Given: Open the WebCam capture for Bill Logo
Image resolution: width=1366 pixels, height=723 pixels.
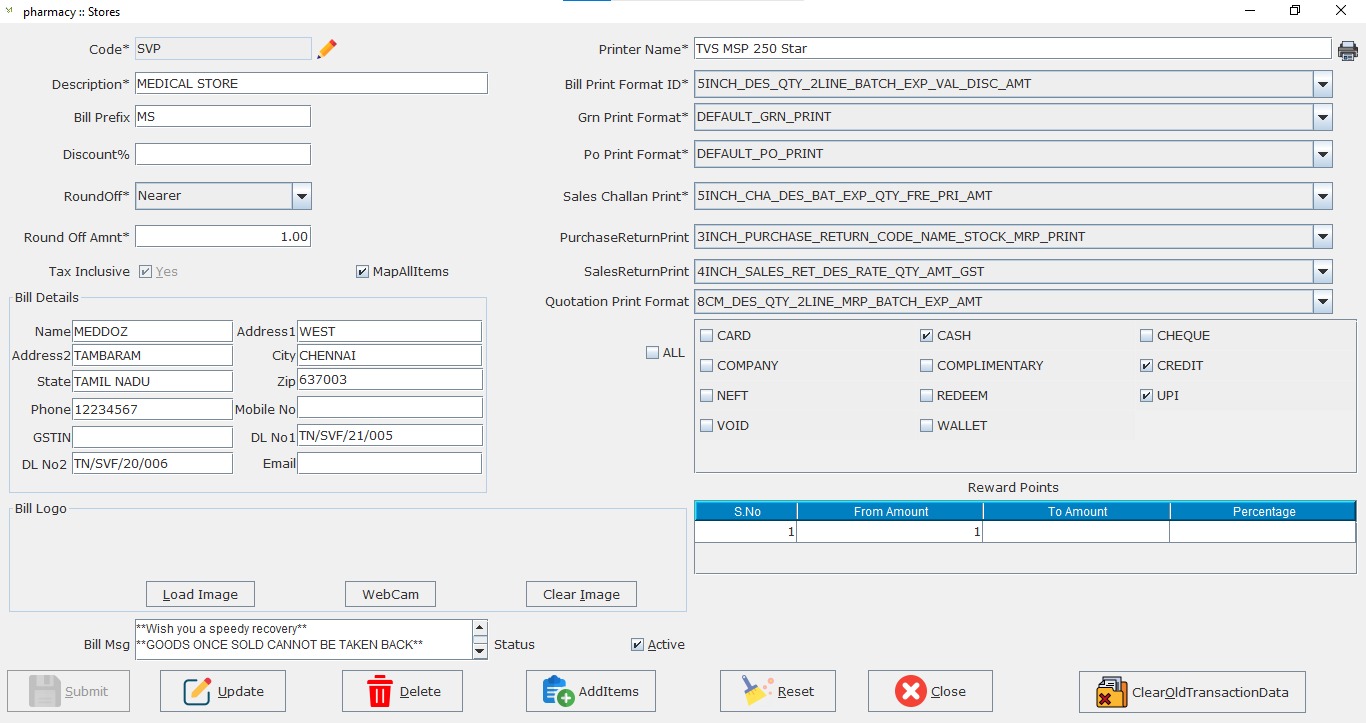Looking at the screenshot, I should click(x=391, y=594).
